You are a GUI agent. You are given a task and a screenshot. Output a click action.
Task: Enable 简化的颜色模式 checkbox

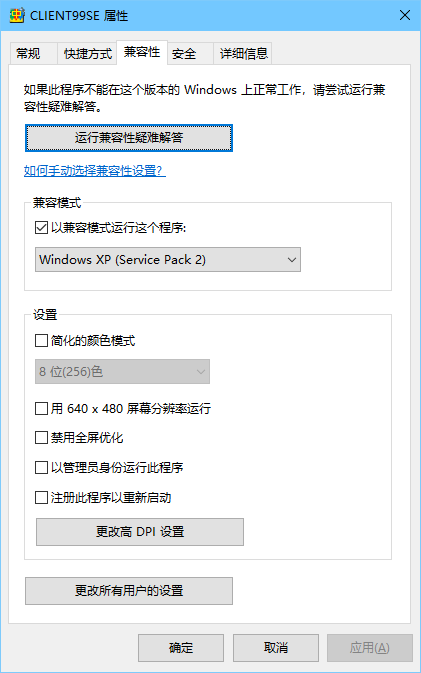tap(41, 341)
